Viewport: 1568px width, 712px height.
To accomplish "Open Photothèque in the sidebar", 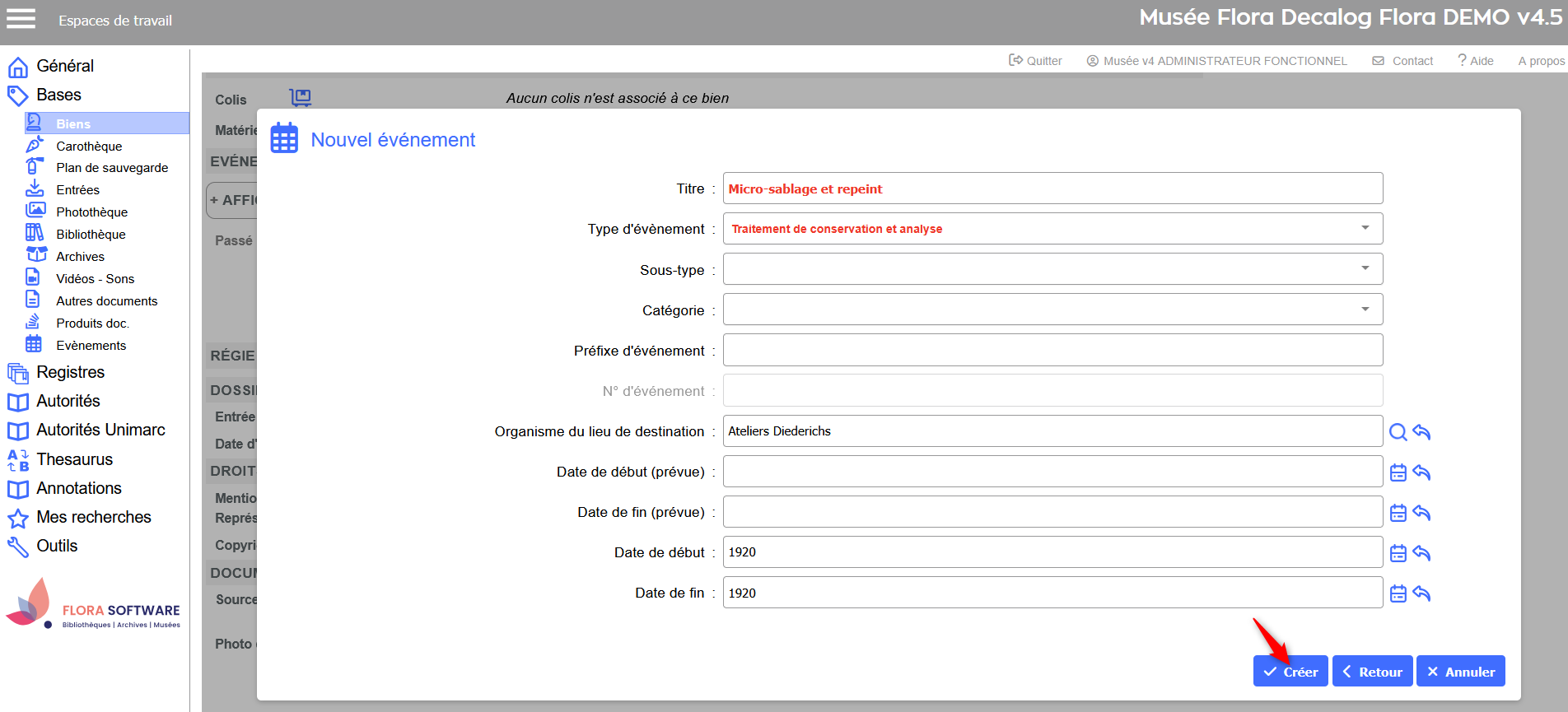I will pos(91,212).
